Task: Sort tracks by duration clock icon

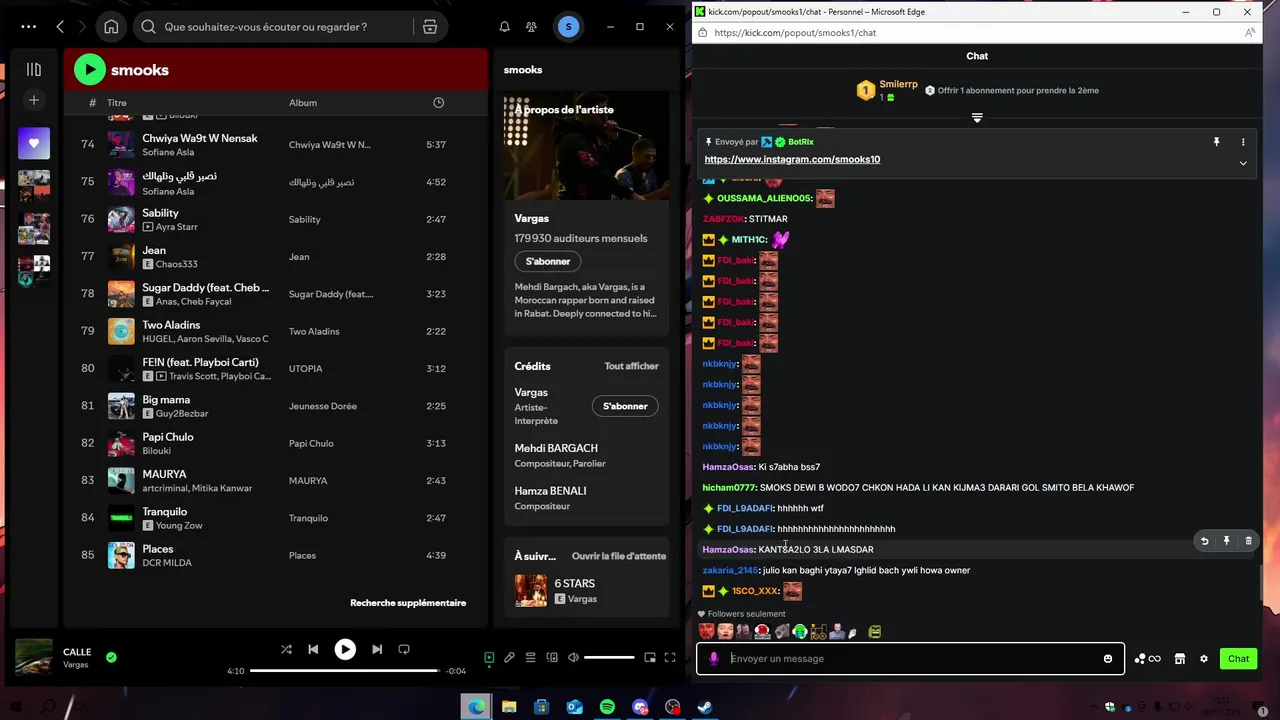Action: pos(438,103)
